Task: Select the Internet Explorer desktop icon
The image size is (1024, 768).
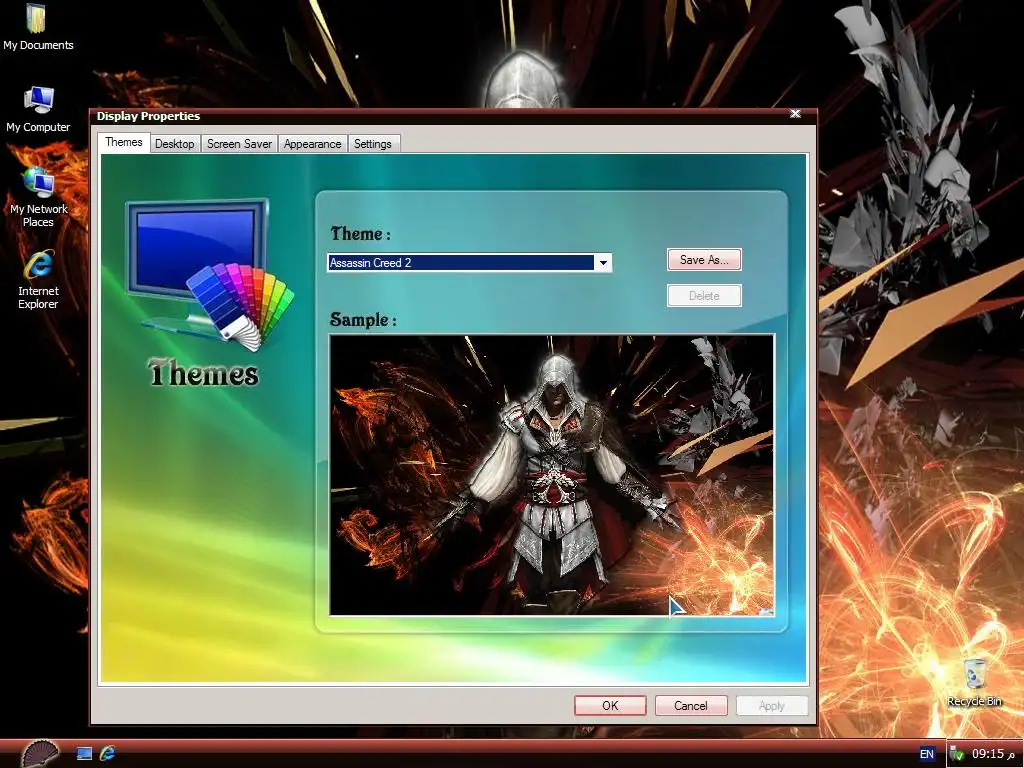Action: tap(38, 279)
